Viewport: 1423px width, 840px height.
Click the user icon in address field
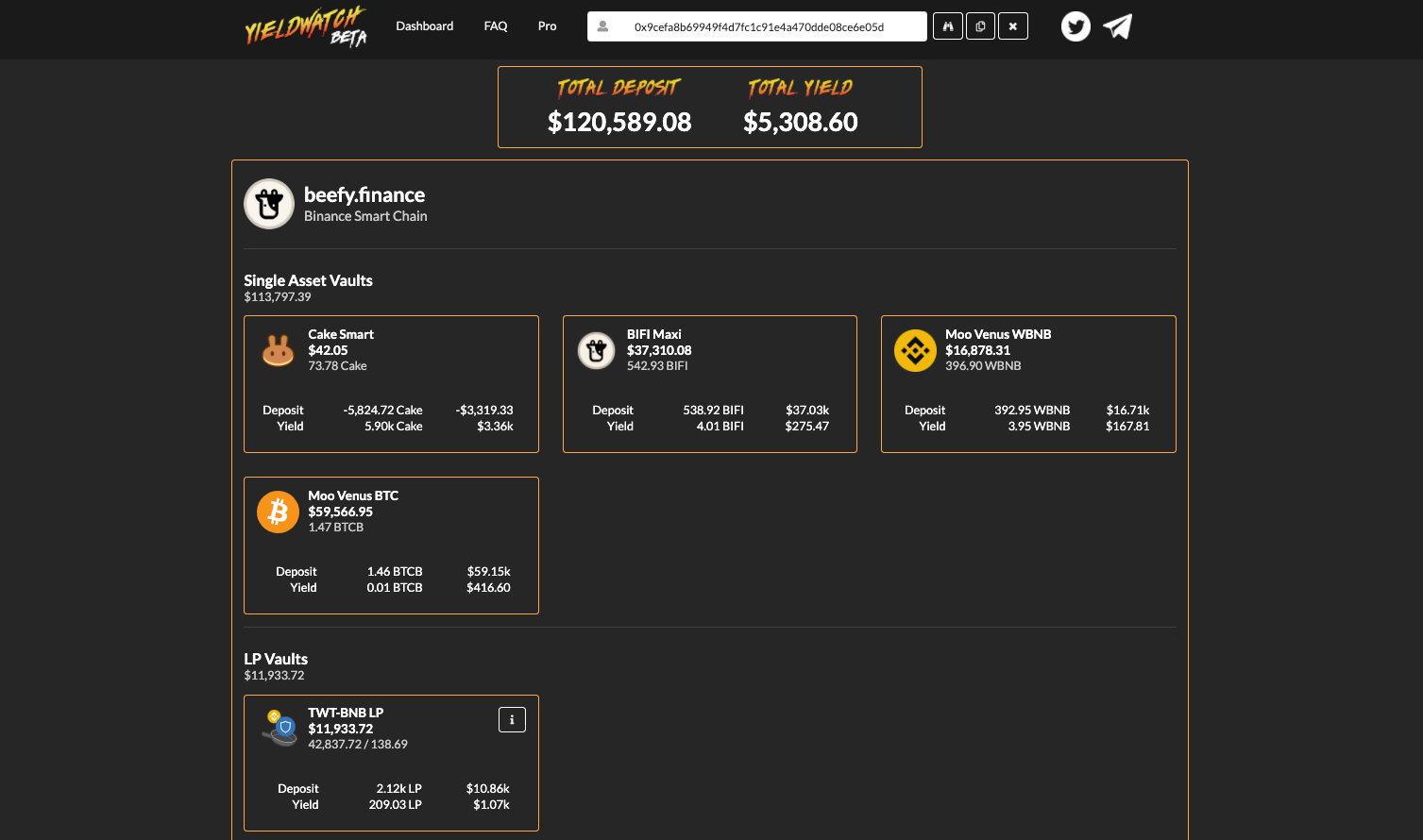pyautogui.click(x=602, y=26)
